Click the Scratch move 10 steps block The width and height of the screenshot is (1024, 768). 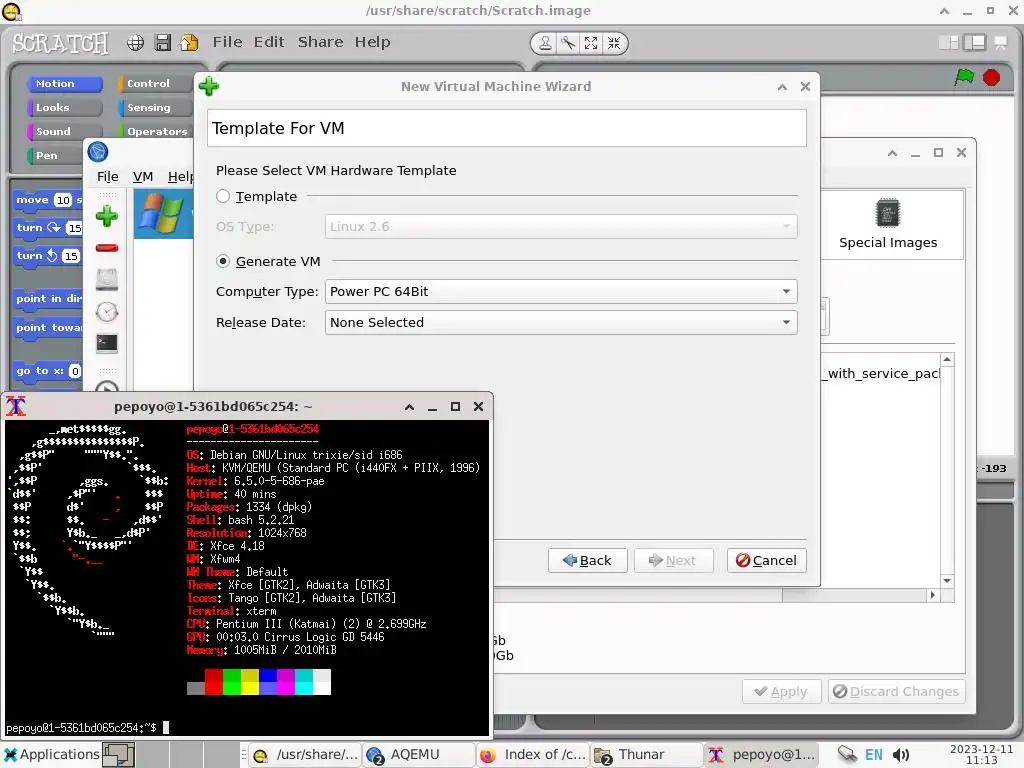coord(49,200)
